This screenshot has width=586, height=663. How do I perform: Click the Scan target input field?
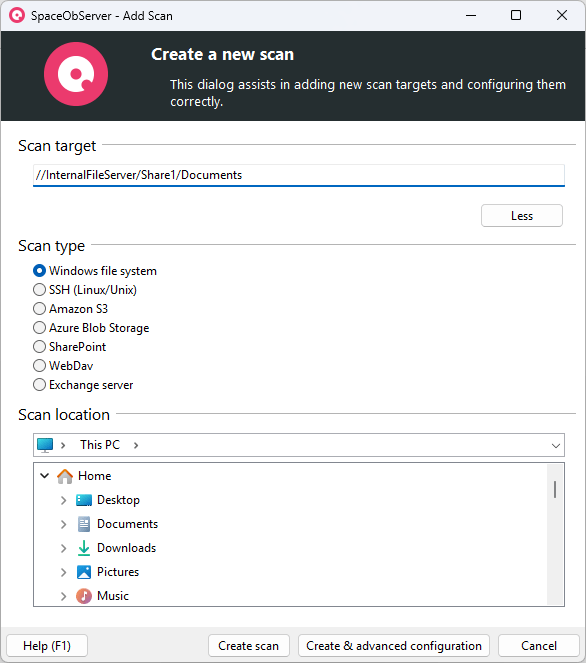[x=299, y=175]
